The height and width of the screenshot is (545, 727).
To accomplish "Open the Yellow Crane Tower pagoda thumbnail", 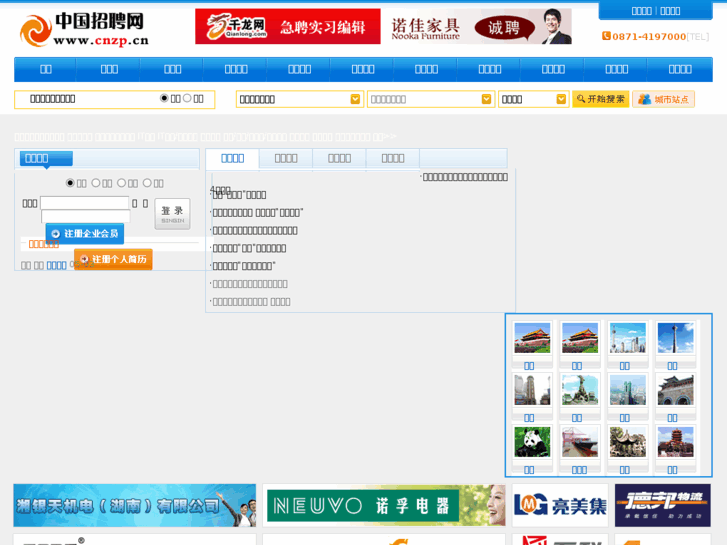I will [x=676, y=442].
